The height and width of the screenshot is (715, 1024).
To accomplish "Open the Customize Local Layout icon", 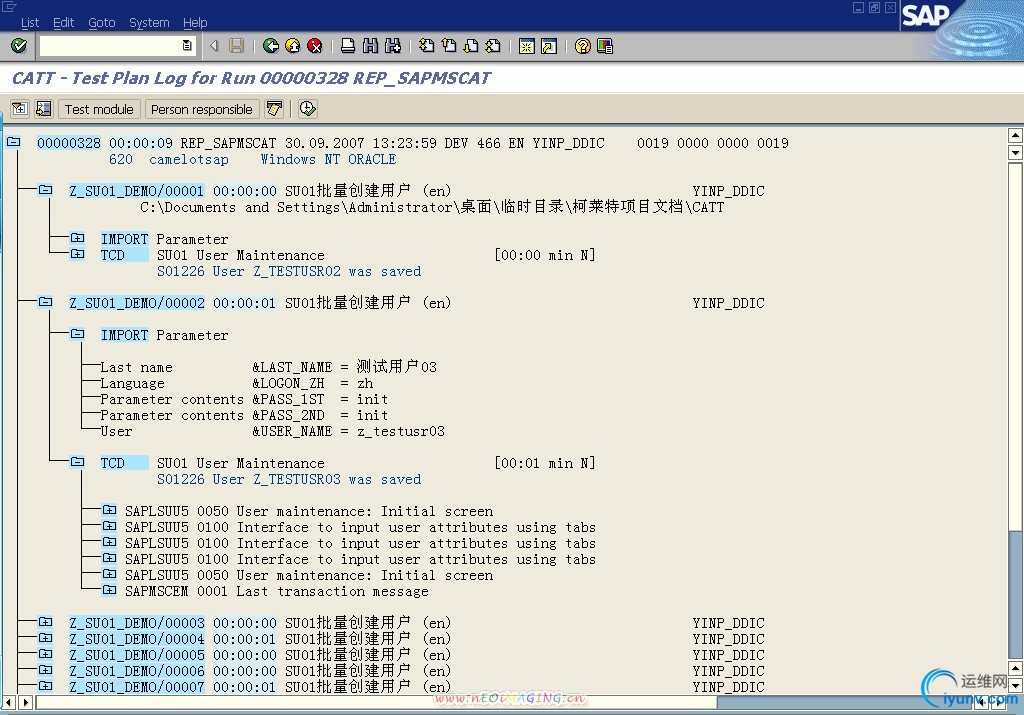I will tap(605, 46).
